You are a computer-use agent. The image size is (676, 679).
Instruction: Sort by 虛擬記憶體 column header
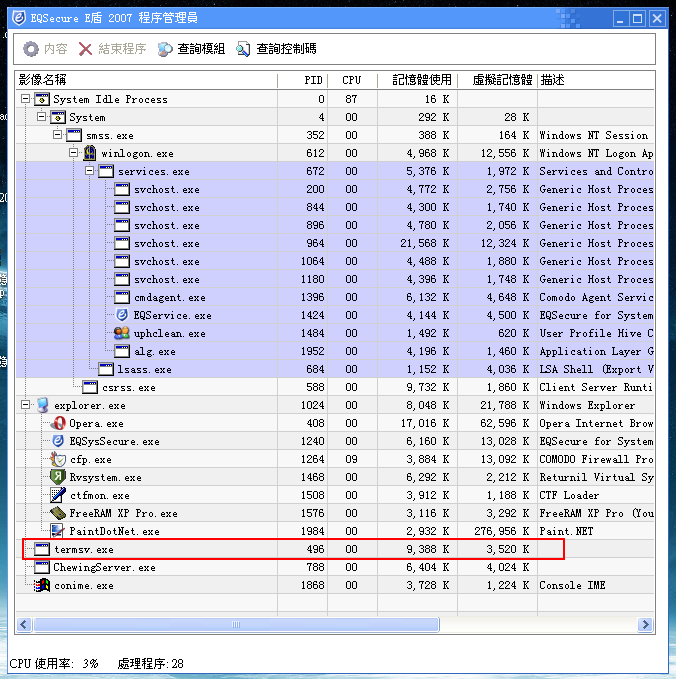[498, 80]
